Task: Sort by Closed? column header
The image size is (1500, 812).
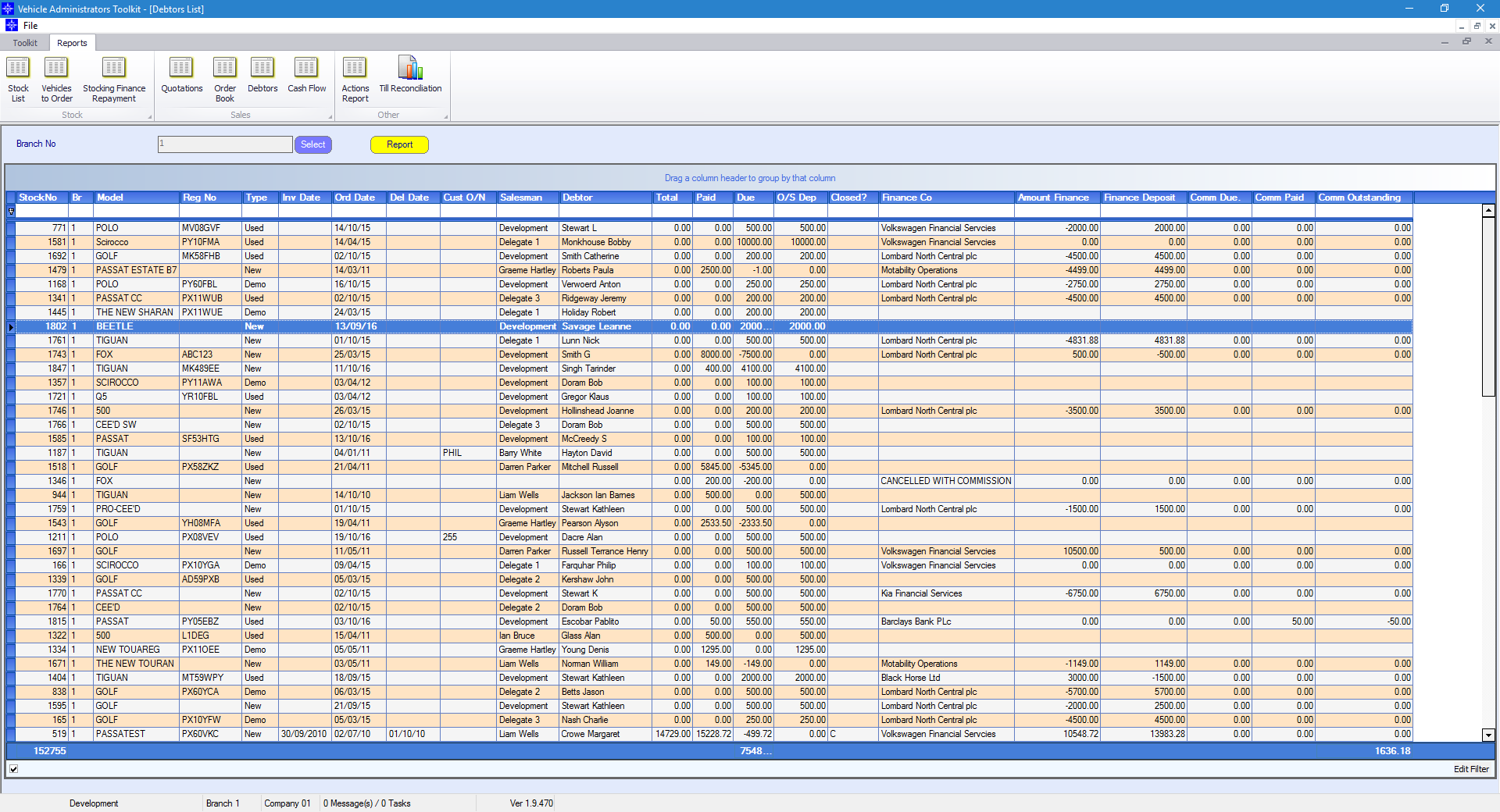Action: (x=853, y=198)
